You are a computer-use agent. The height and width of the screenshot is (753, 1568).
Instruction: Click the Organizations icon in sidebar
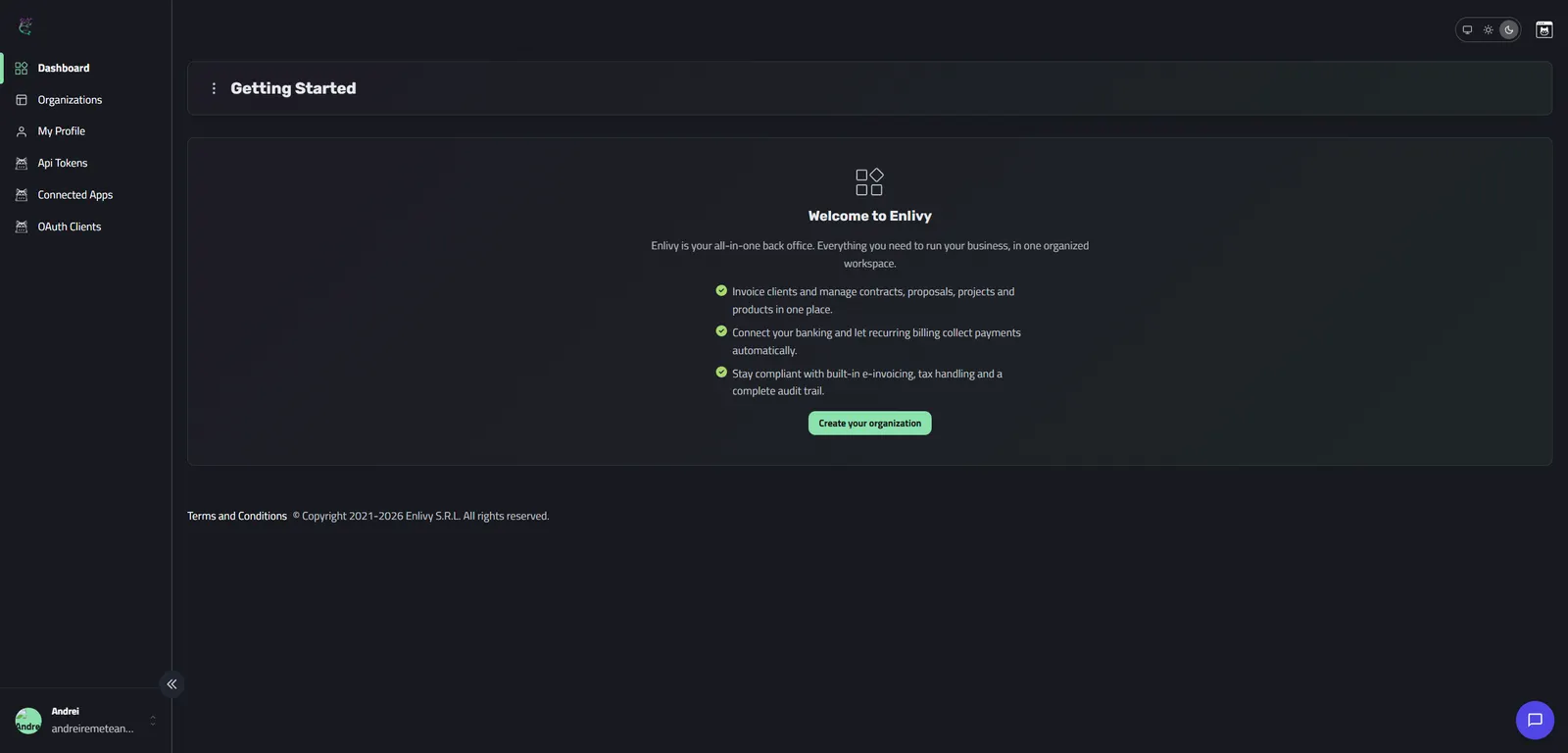pos(22,100)
